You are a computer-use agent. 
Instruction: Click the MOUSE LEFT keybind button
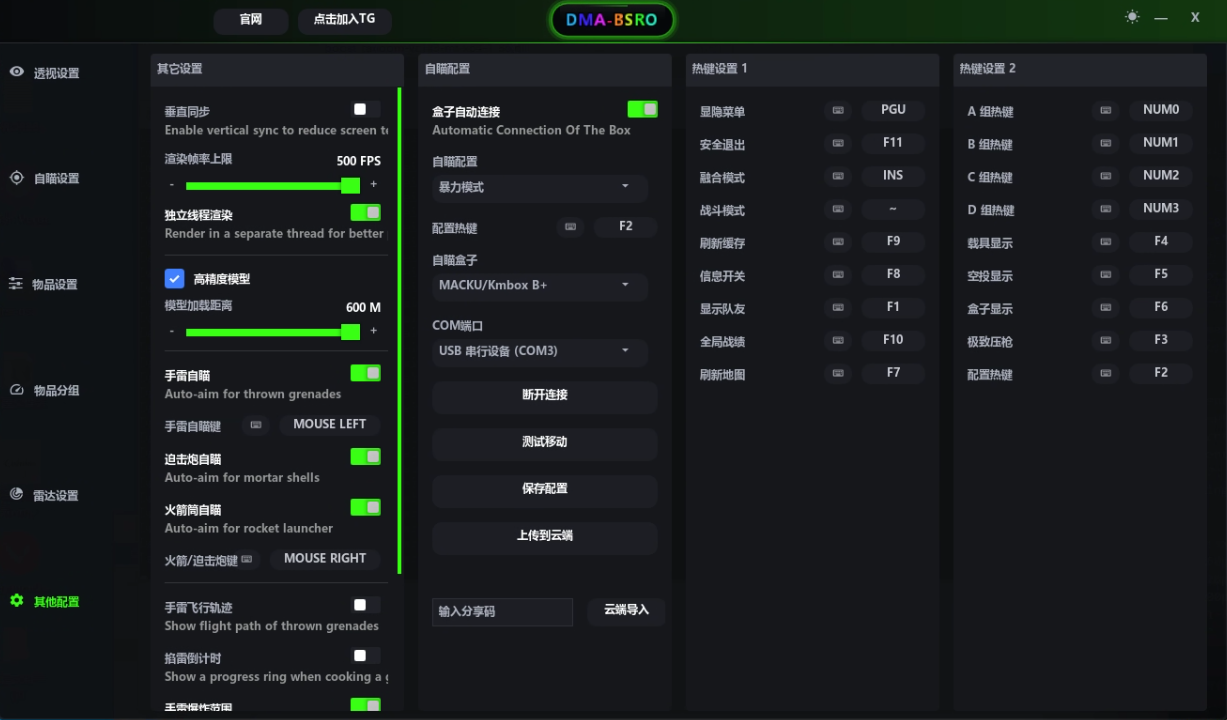point(329,425)
